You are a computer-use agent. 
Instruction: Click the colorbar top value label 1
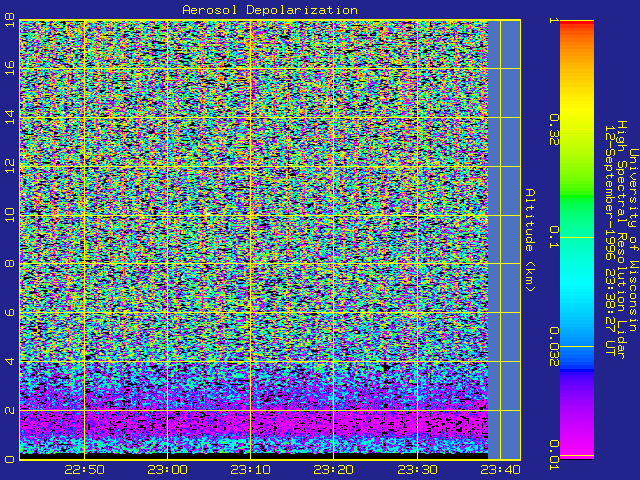click(554, 20)
